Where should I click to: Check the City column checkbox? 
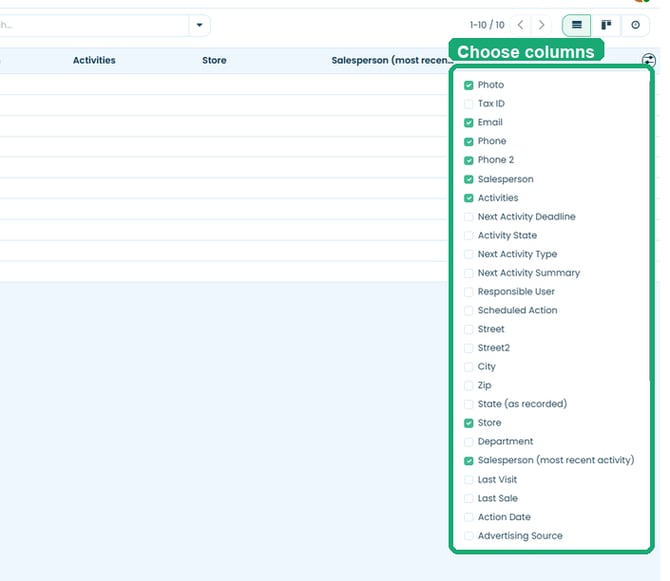point(469,367)
